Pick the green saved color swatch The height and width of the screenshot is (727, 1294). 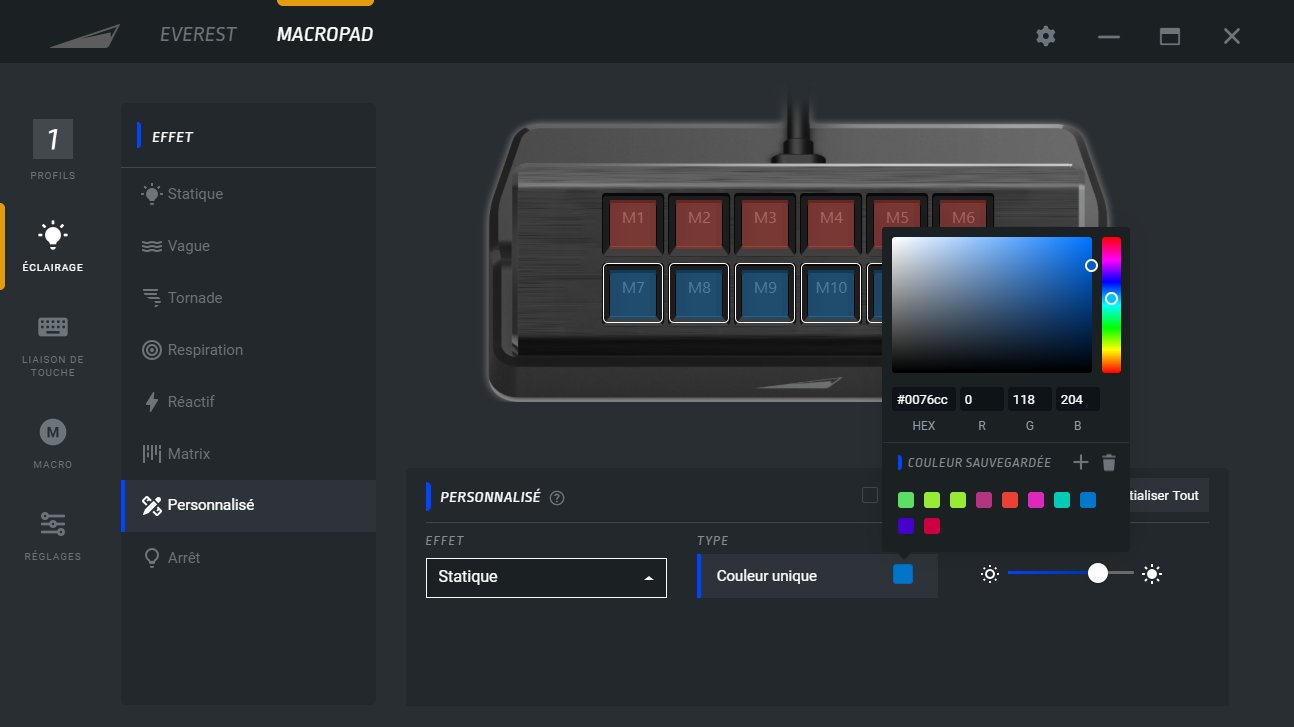(906, 499)
